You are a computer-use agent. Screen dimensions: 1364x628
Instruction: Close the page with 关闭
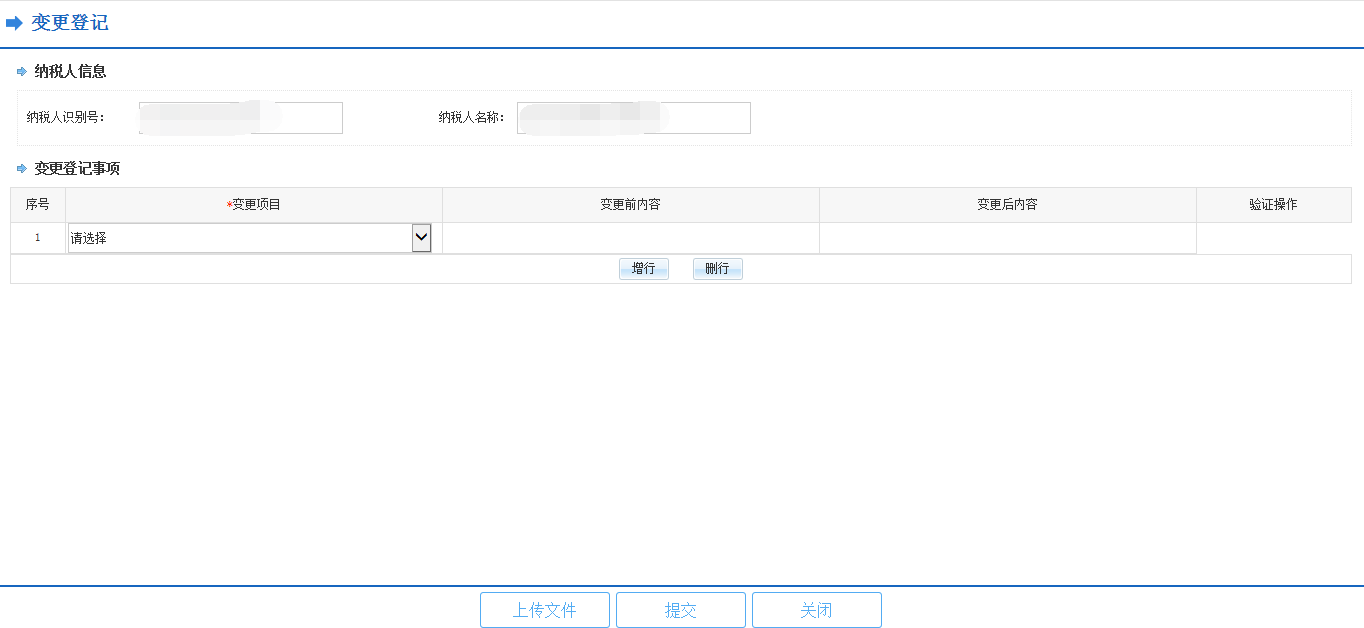click(x=816, y=609)
